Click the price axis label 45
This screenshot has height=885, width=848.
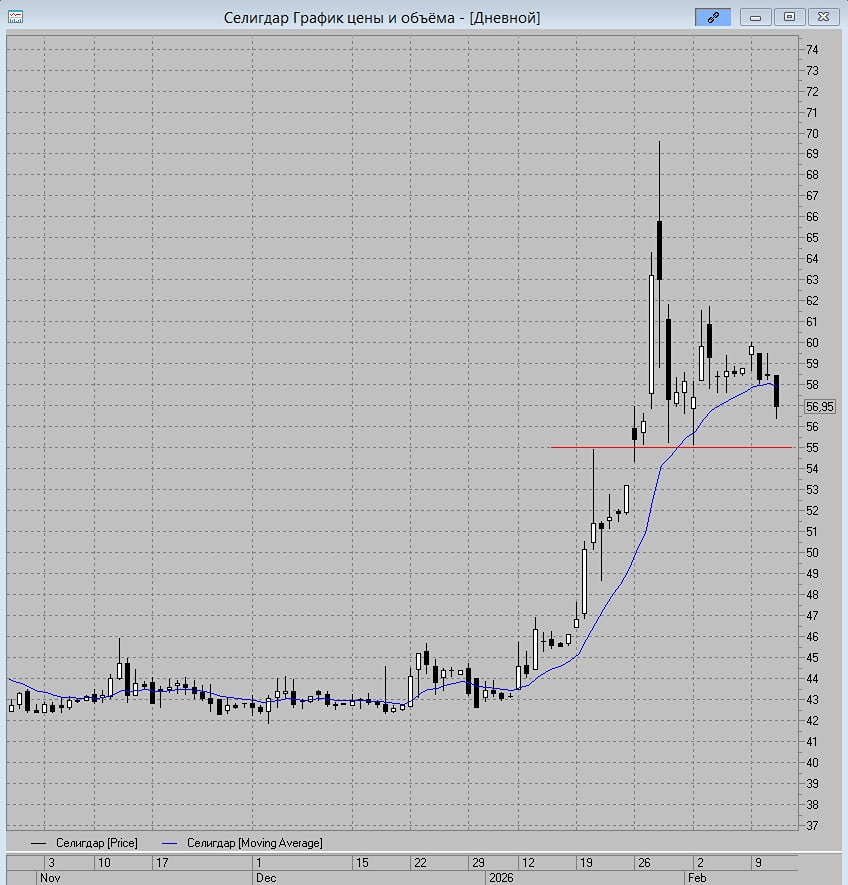[x=812, y=658]
